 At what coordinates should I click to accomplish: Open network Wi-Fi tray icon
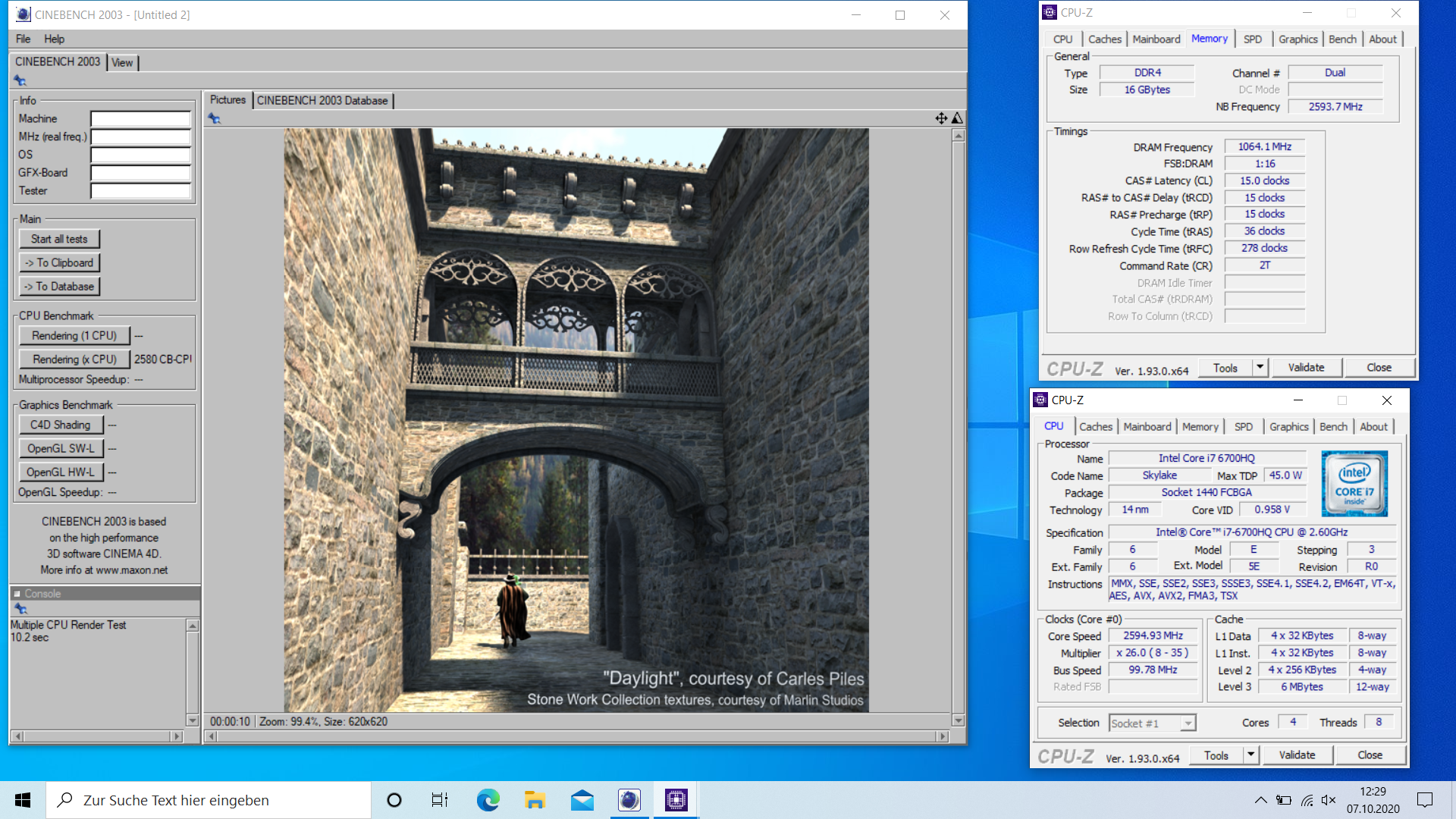(1307, 800)
